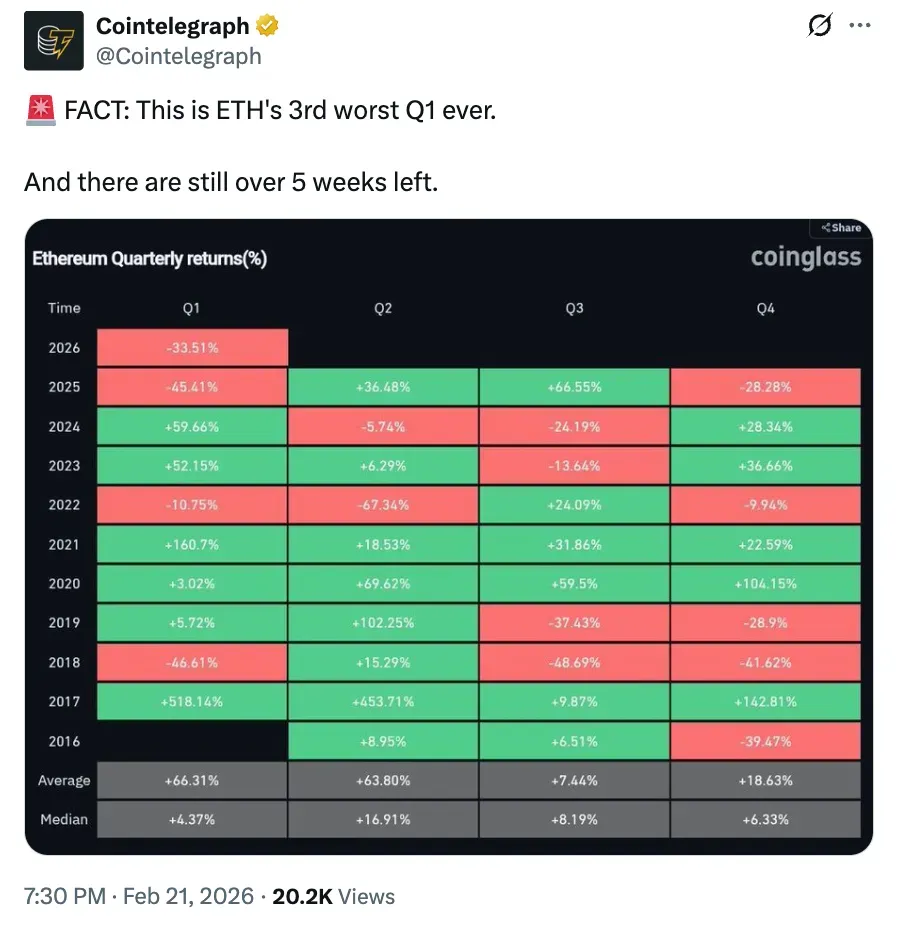898x932 pixels.
Task: Open the Cointelegraph profile via the display name
Action: [x=170, y=27]
